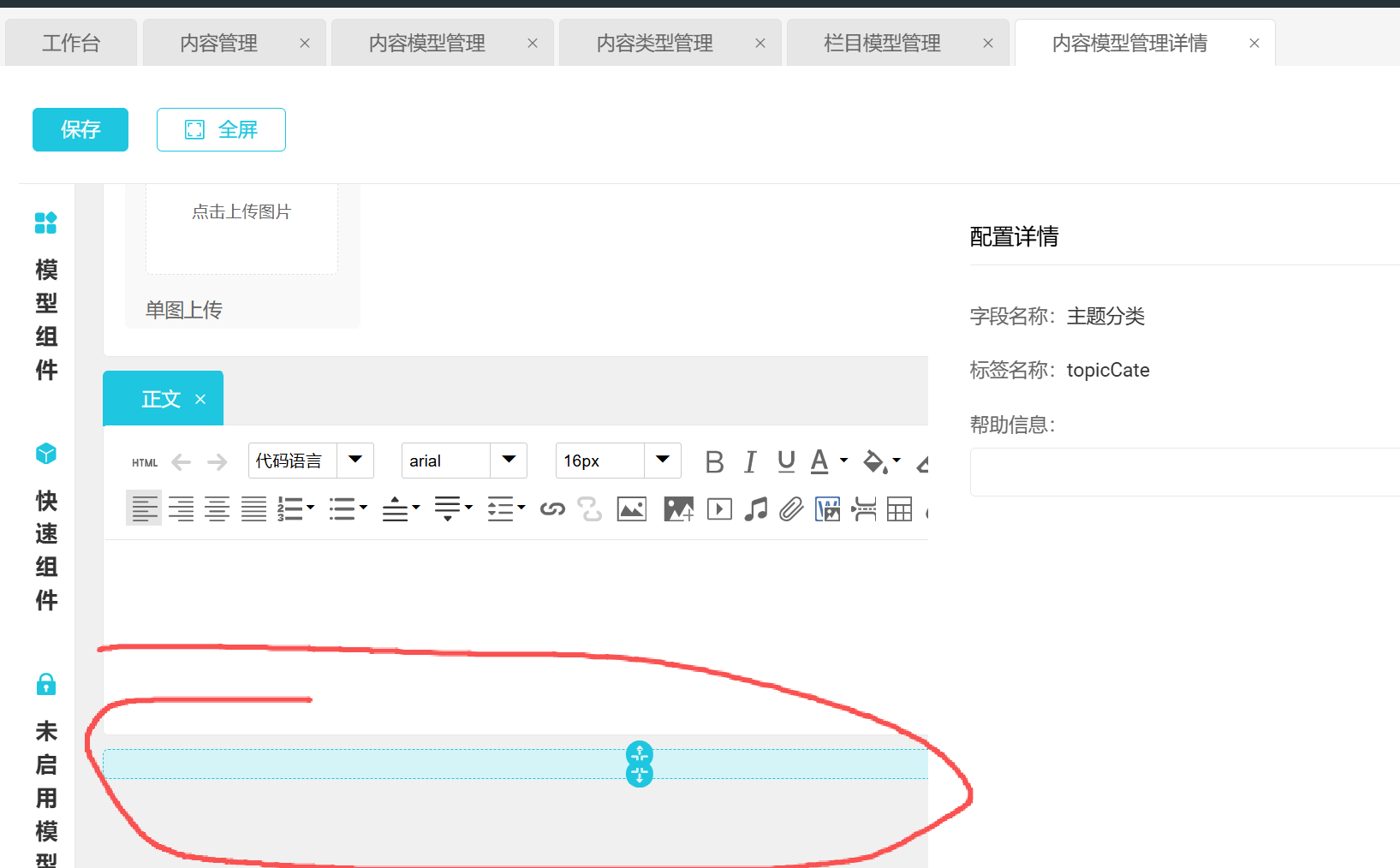1400x868 pixels.
Task: Switch to the 工作台 tab
Action: (71, 43)
